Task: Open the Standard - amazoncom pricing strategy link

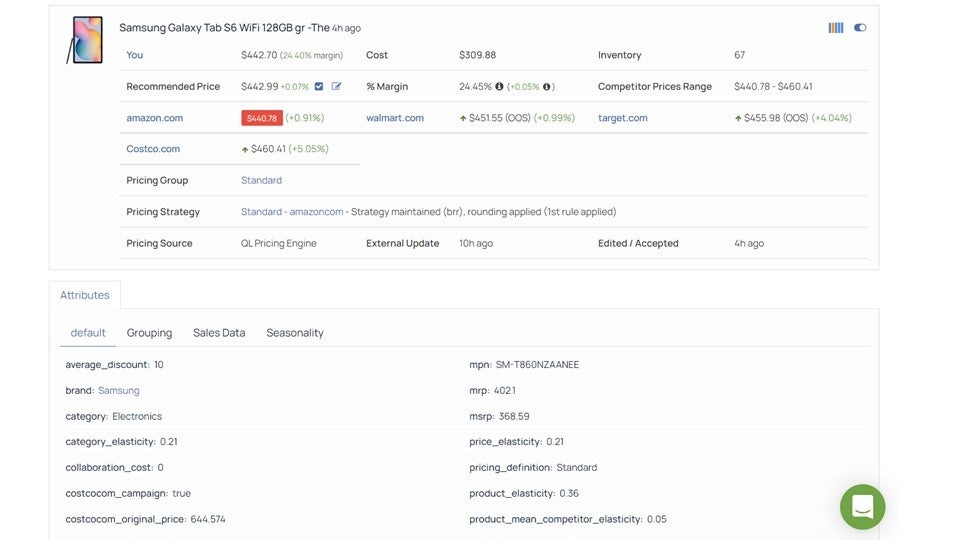Action: pos(292,212)
